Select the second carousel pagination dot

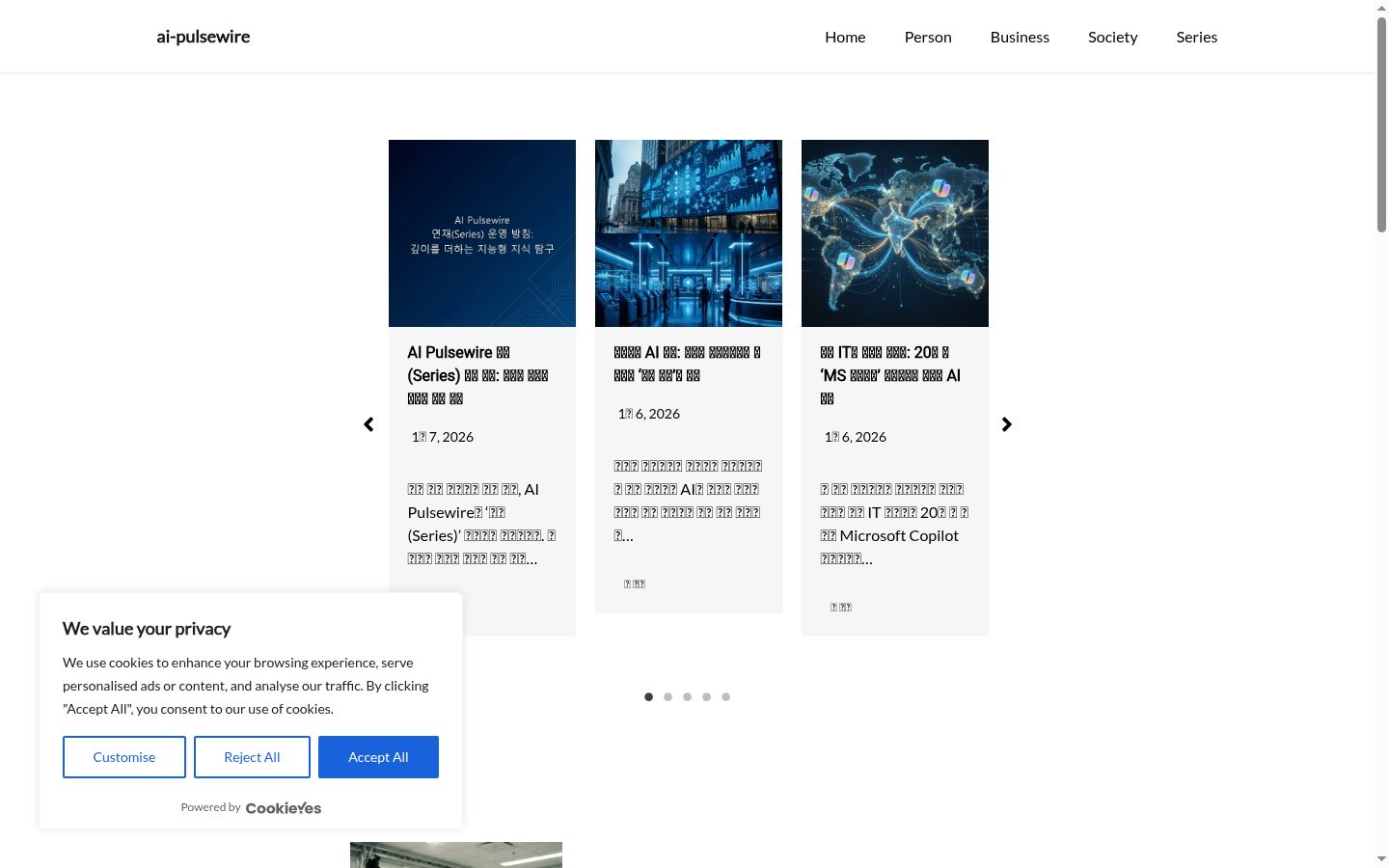tap(667, 696)
